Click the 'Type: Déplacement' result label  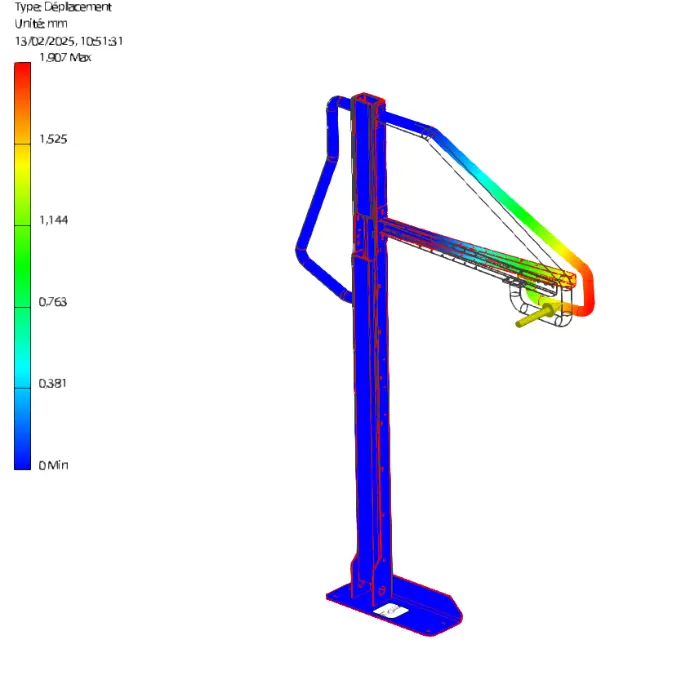63,7
